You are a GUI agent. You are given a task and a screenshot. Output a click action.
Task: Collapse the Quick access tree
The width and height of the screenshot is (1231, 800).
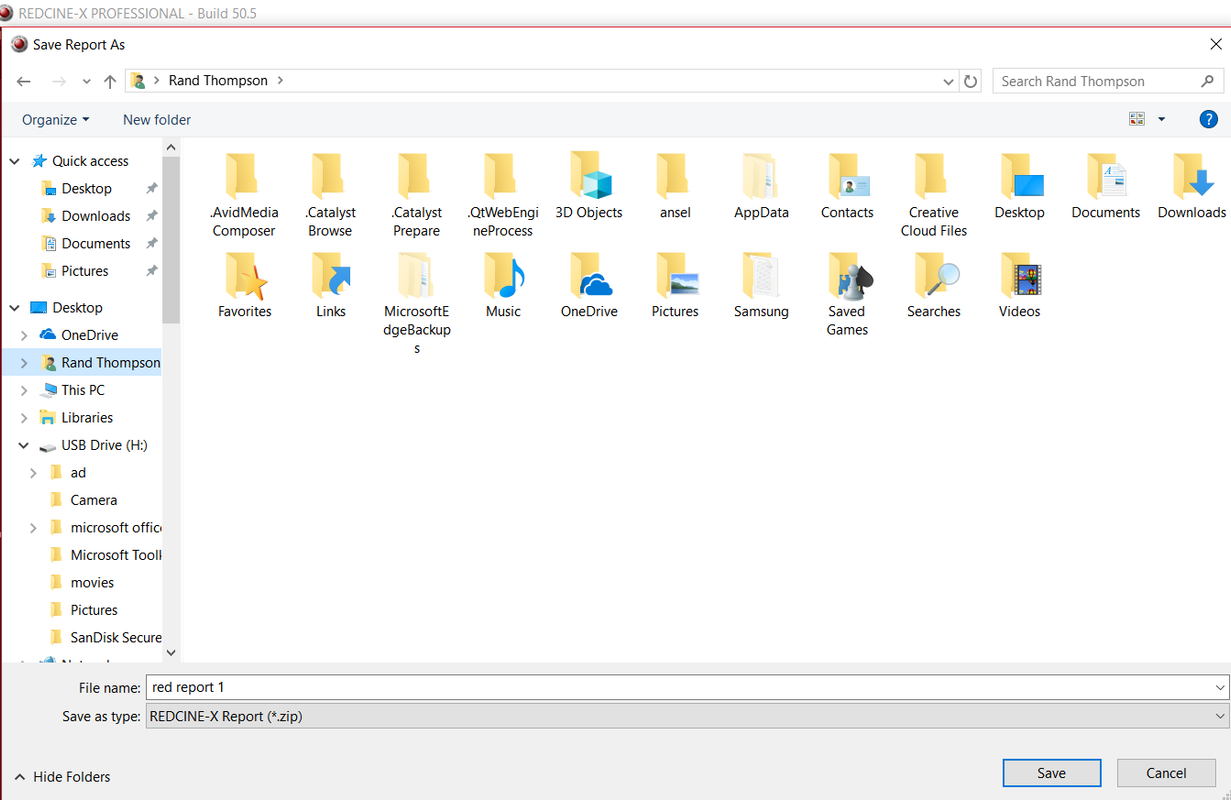click(14, 161)
